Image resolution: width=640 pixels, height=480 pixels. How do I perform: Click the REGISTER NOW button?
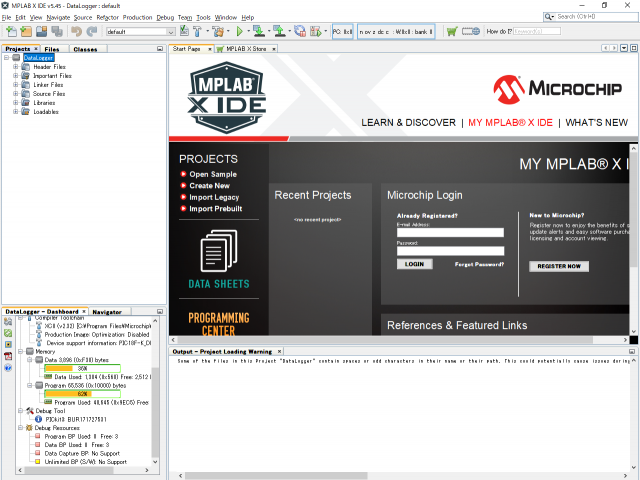(559, 266)
